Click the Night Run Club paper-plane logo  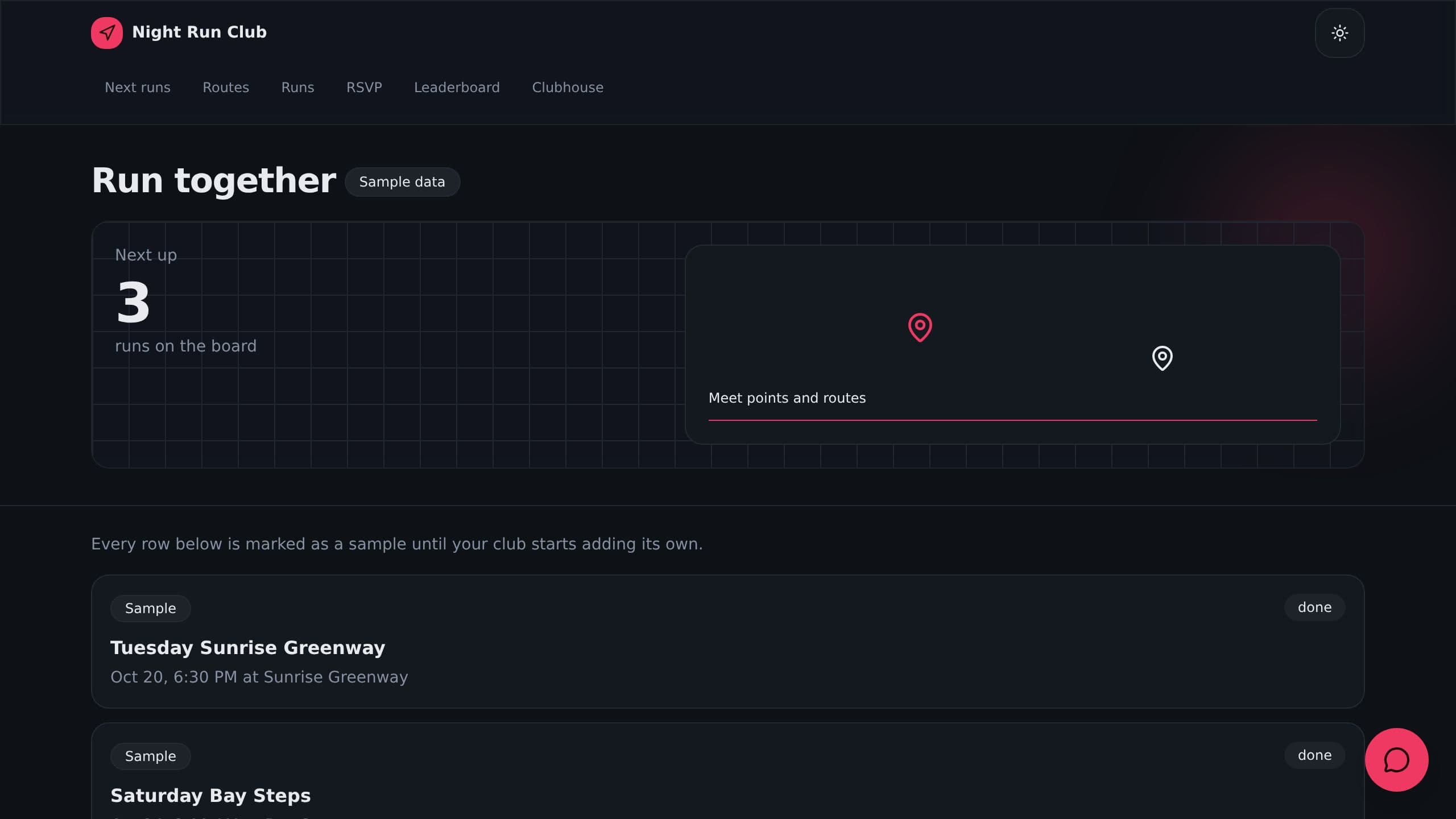pyautogui.click(x=107, y=32)
